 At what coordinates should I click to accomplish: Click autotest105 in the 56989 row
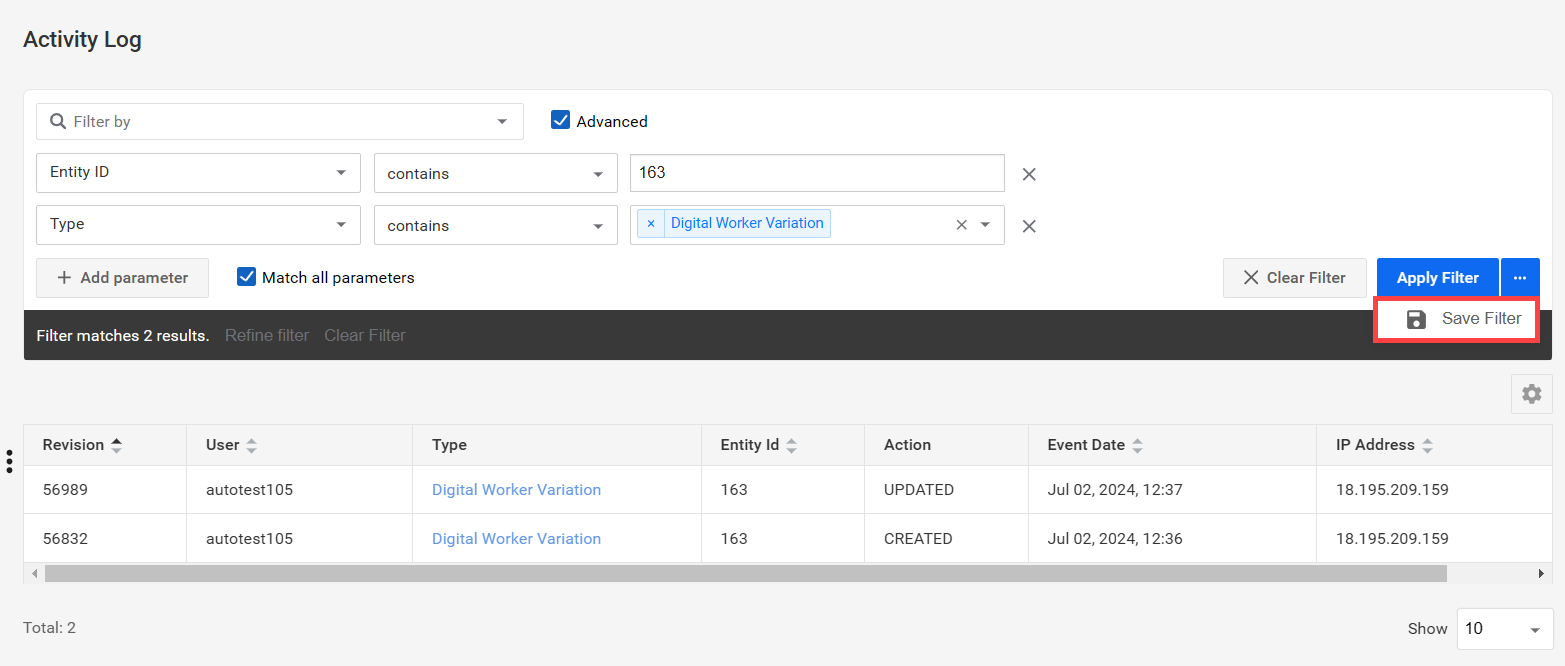click(x=249, y=490)
